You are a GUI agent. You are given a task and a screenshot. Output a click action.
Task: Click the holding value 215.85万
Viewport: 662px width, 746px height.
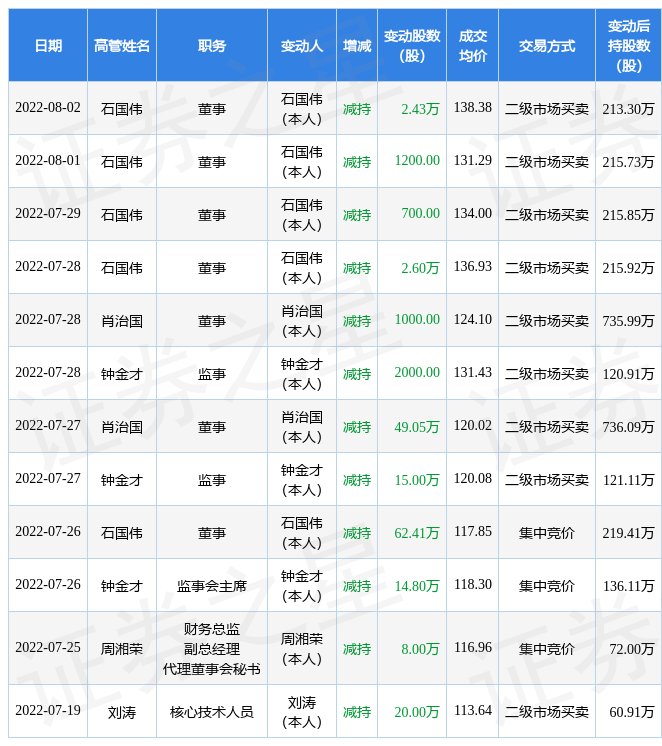coord(628,215)
